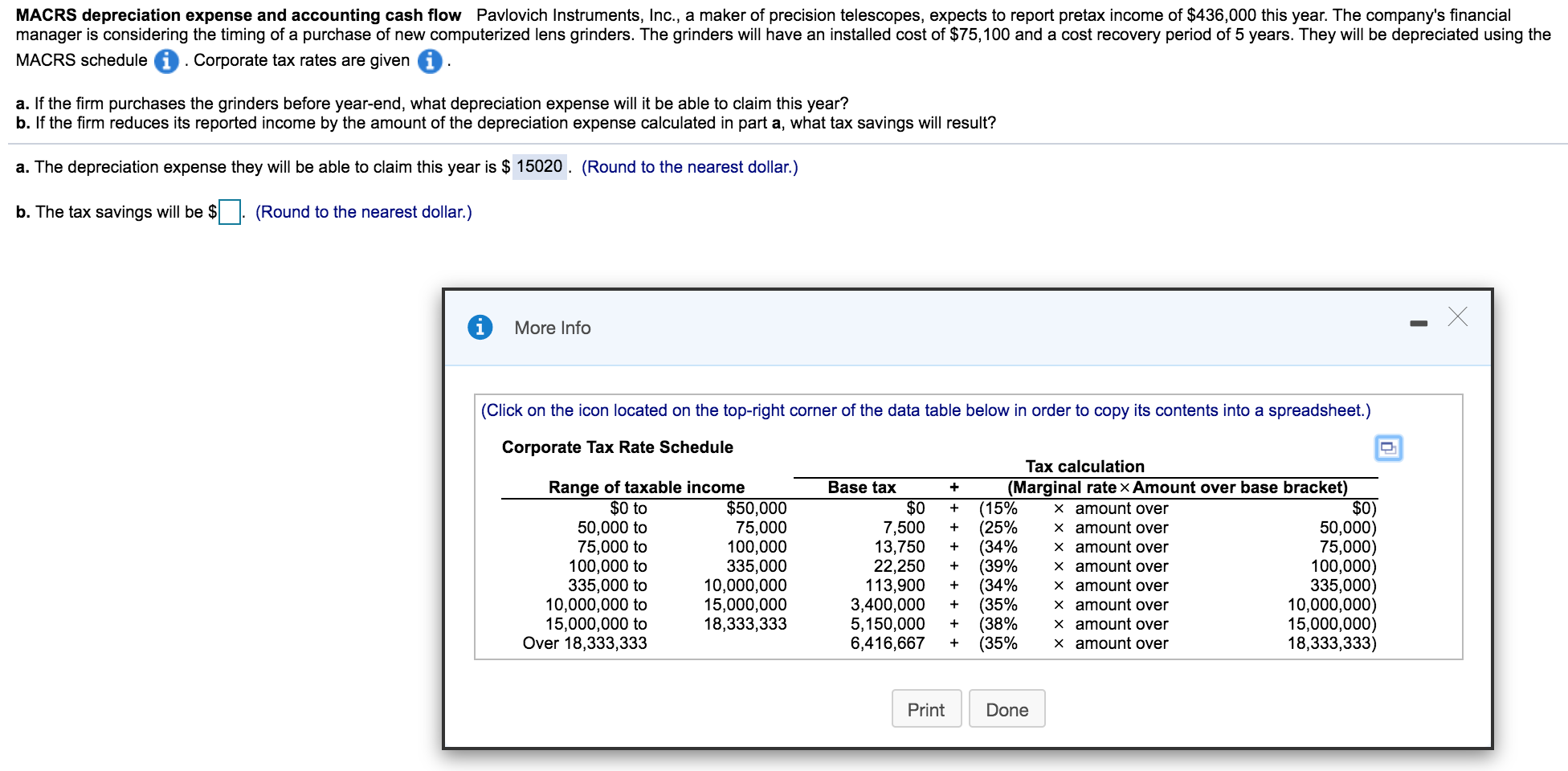Click the Tax calculation header
Image resolution: width=1568 pixels, height=771 pixels.
point(1084,467)
